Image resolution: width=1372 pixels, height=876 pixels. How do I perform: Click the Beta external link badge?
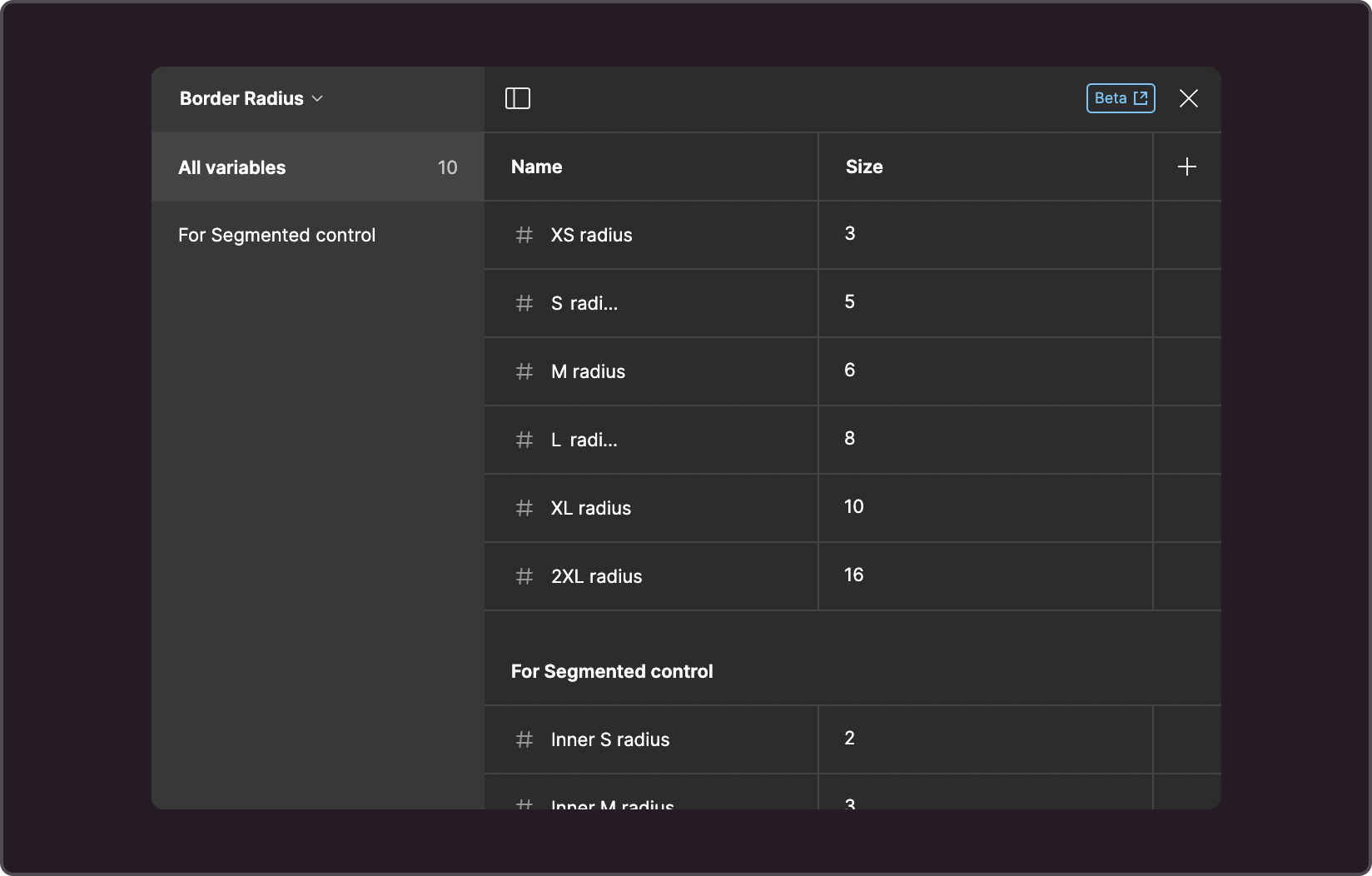point(1121,98)
